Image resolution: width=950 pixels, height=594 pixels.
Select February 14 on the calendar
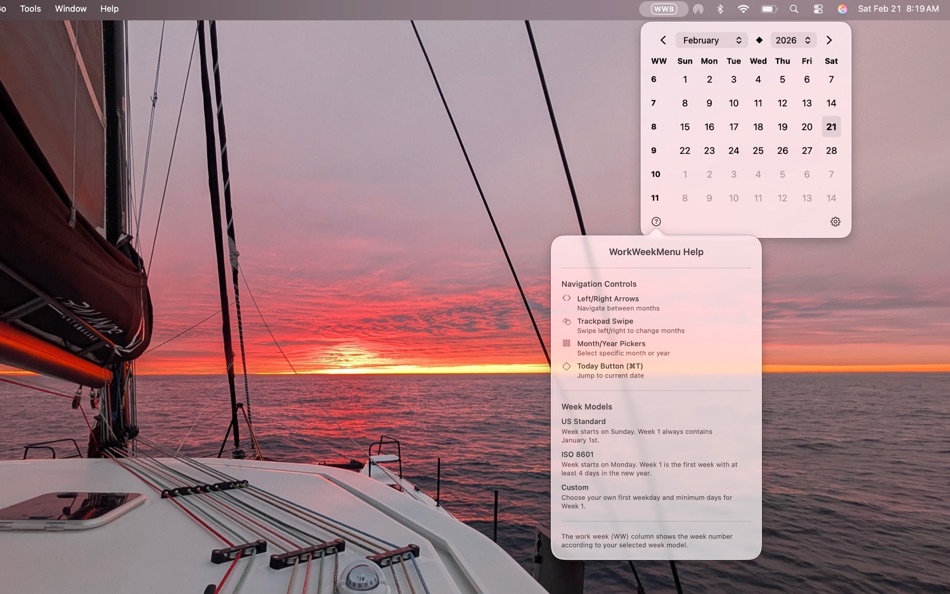[x=831, y=103]
